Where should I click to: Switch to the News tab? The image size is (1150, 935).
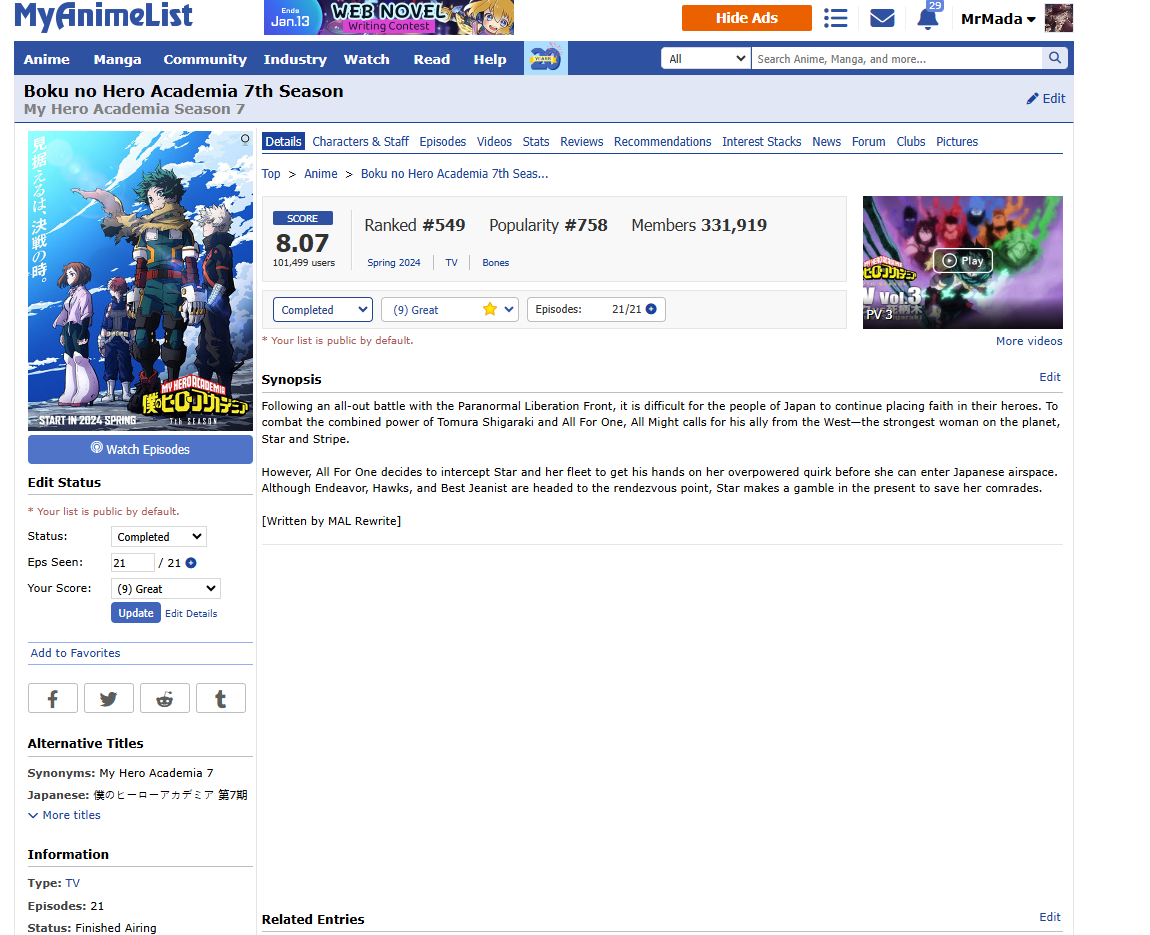(827, 142)
